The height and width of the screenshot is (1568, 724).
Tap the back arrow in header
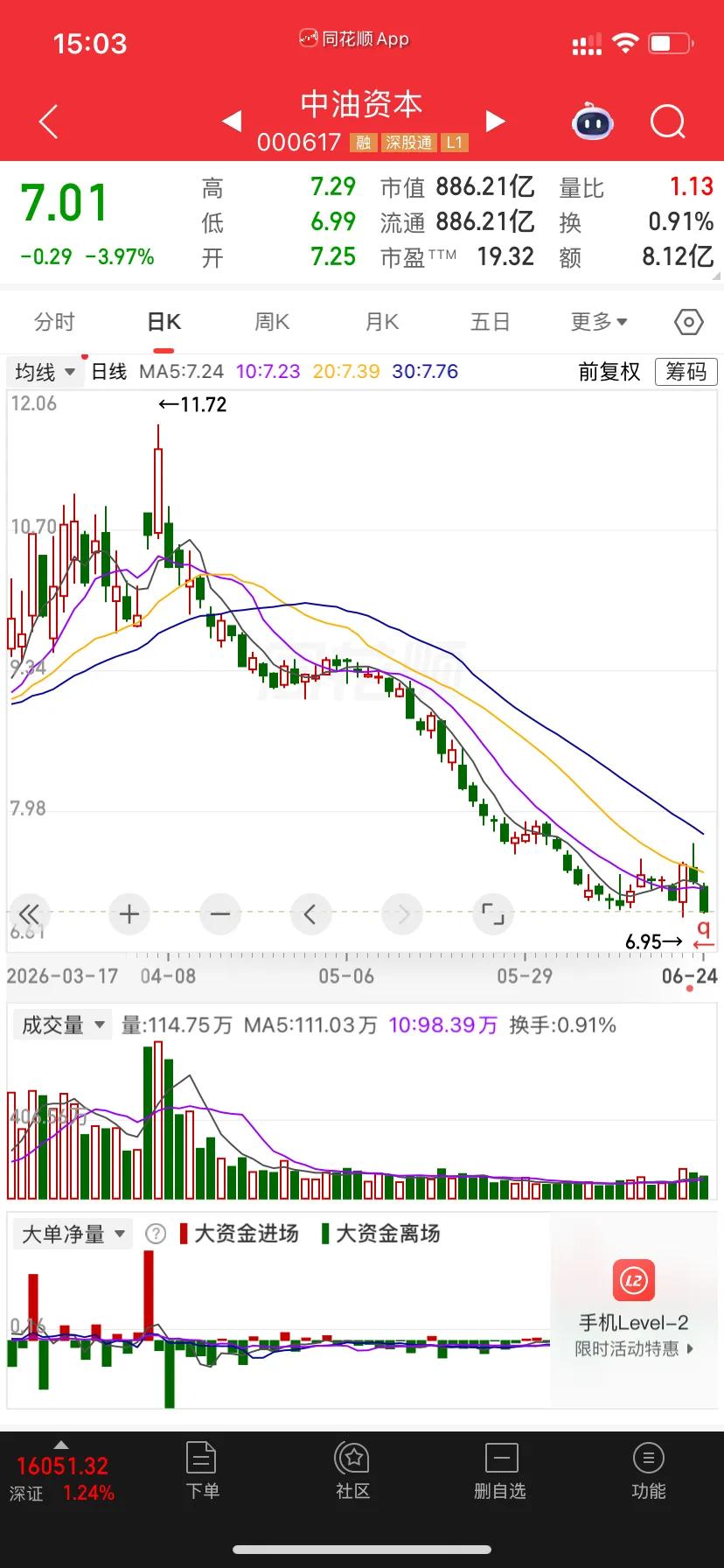[x=49, y=122]
